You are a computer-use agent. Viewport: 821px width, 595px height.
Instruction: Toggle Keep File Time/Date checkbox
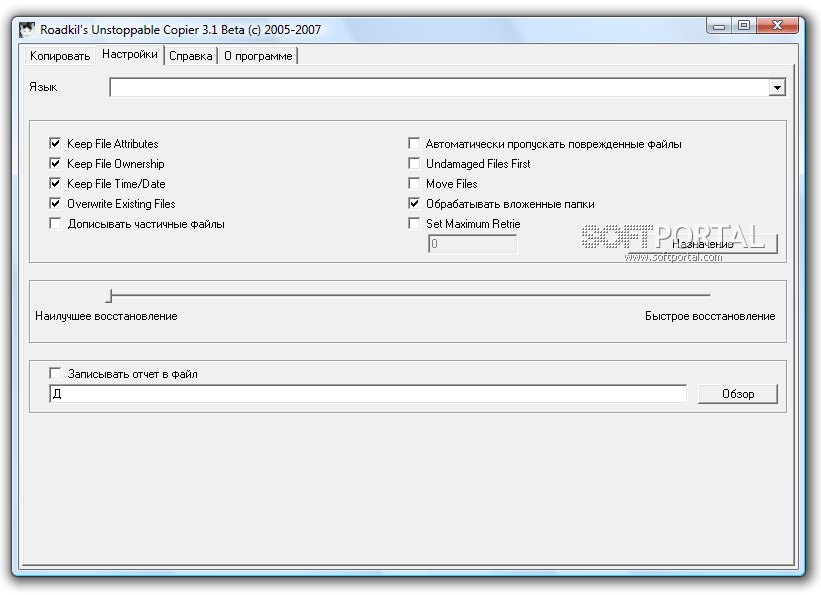point(55,183)
